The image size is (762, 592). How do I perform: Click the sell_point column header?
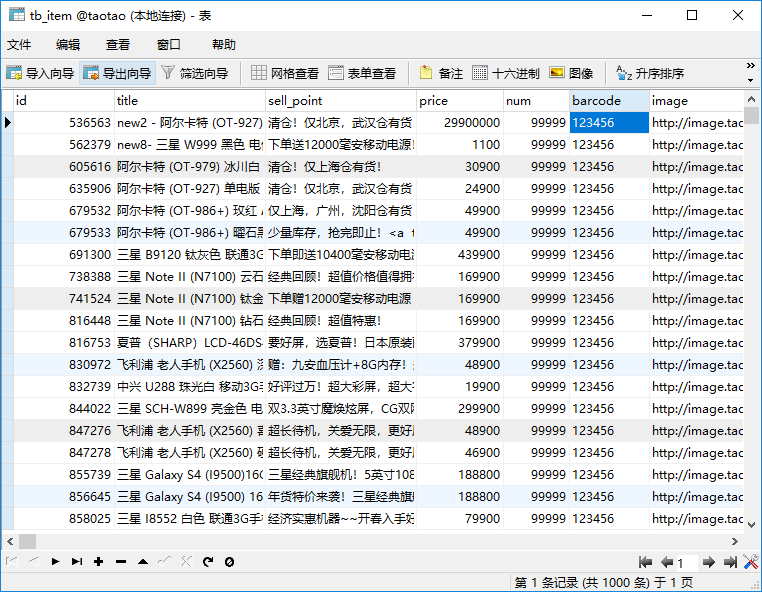(x=341, y=101)
